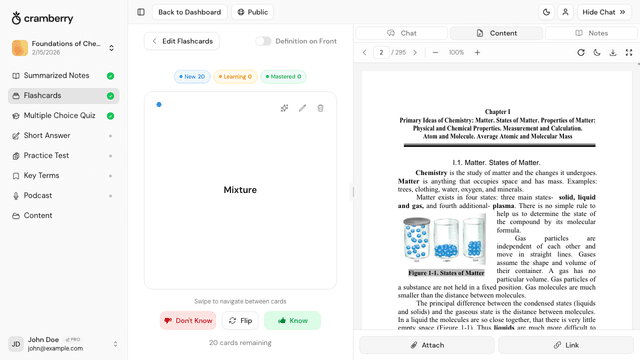Screen dimensions: 640x360
Task: Click Hide Chat button
Action: (x=604, y=12)
